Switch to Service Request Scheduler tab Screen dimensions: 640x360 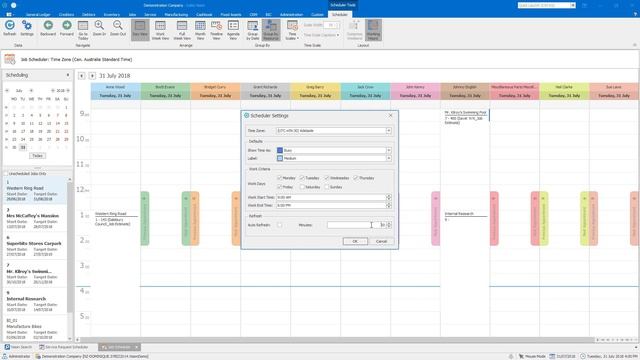(63, 347)
